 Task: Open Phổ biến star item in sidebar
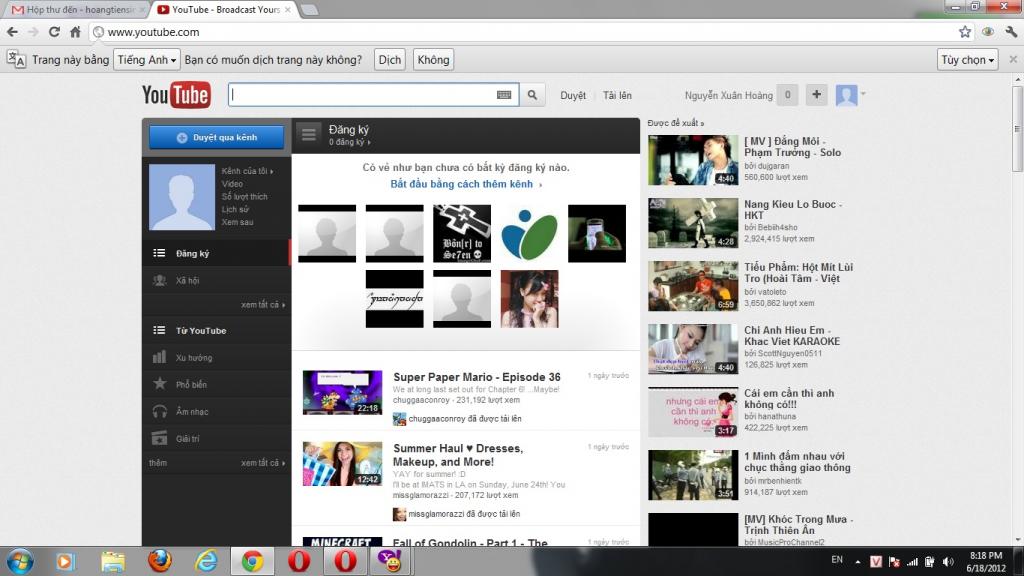tap(191, 384)
